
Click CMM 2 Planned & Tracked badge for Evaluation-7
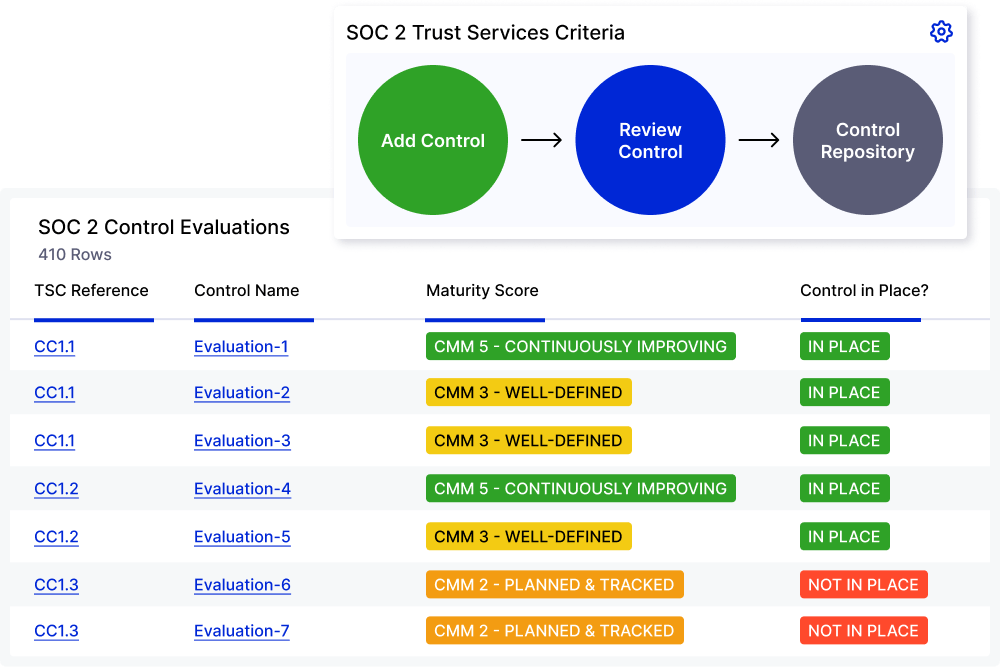(555, 630)
